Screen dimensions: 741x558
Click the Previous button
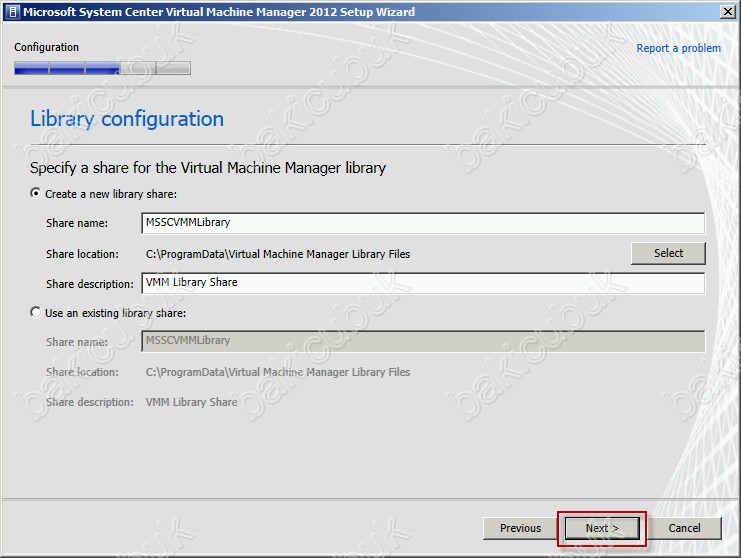tap(520, 528)
